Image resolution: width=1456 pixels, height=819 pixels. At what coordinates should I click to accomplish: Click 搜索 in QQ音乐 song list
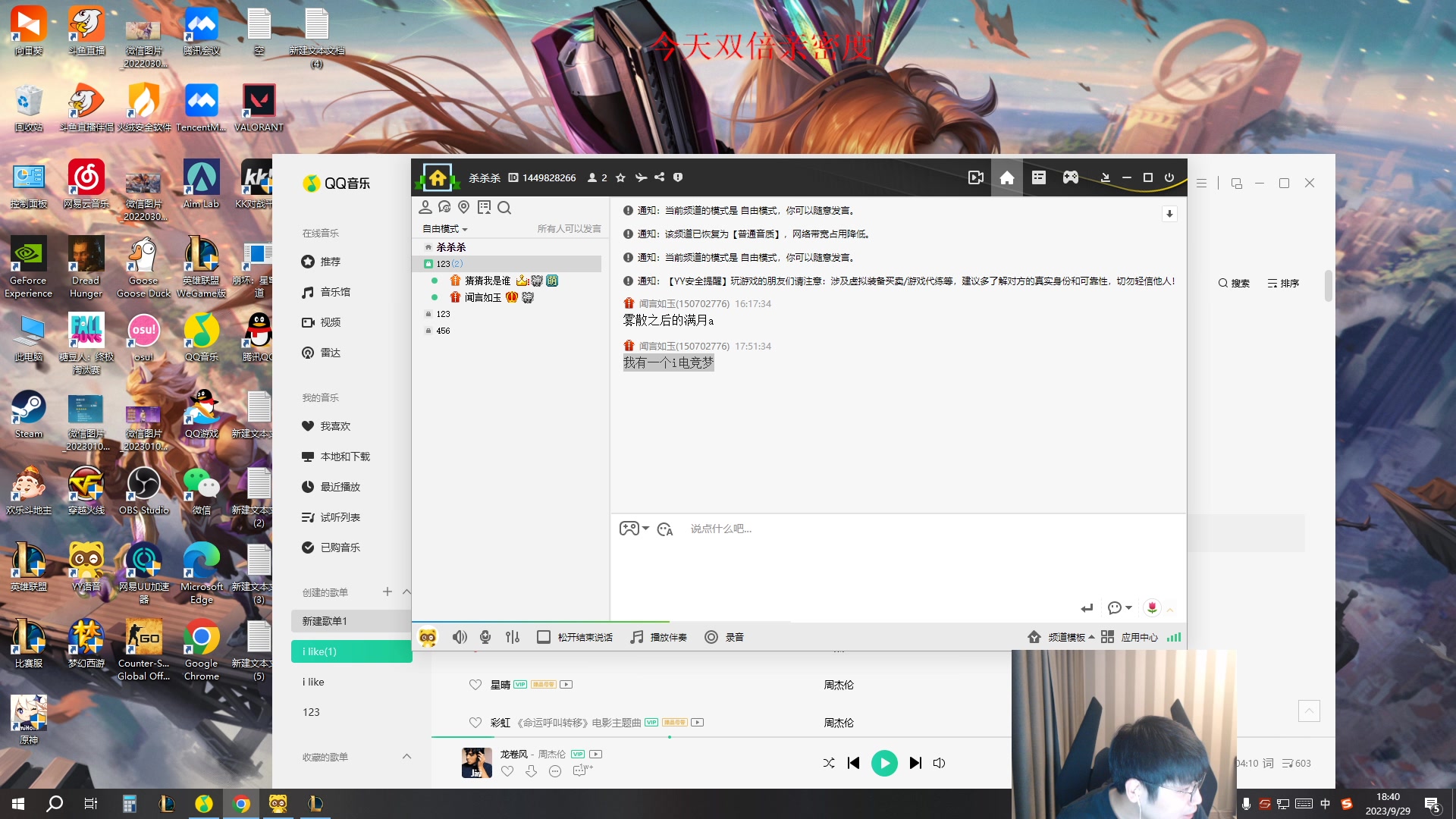[1234, 283]
